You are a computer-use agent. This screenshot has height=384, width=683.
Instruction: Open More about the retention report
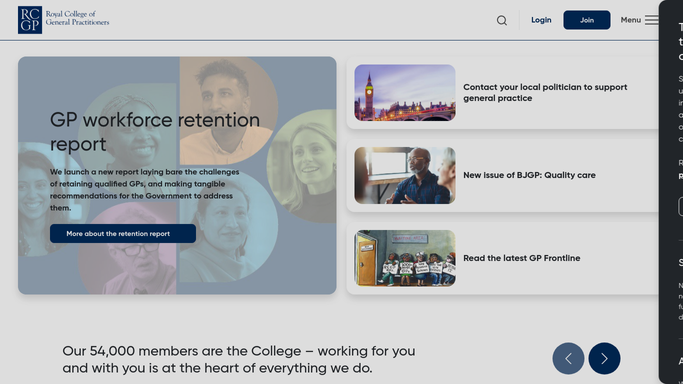tap(123, 234)
